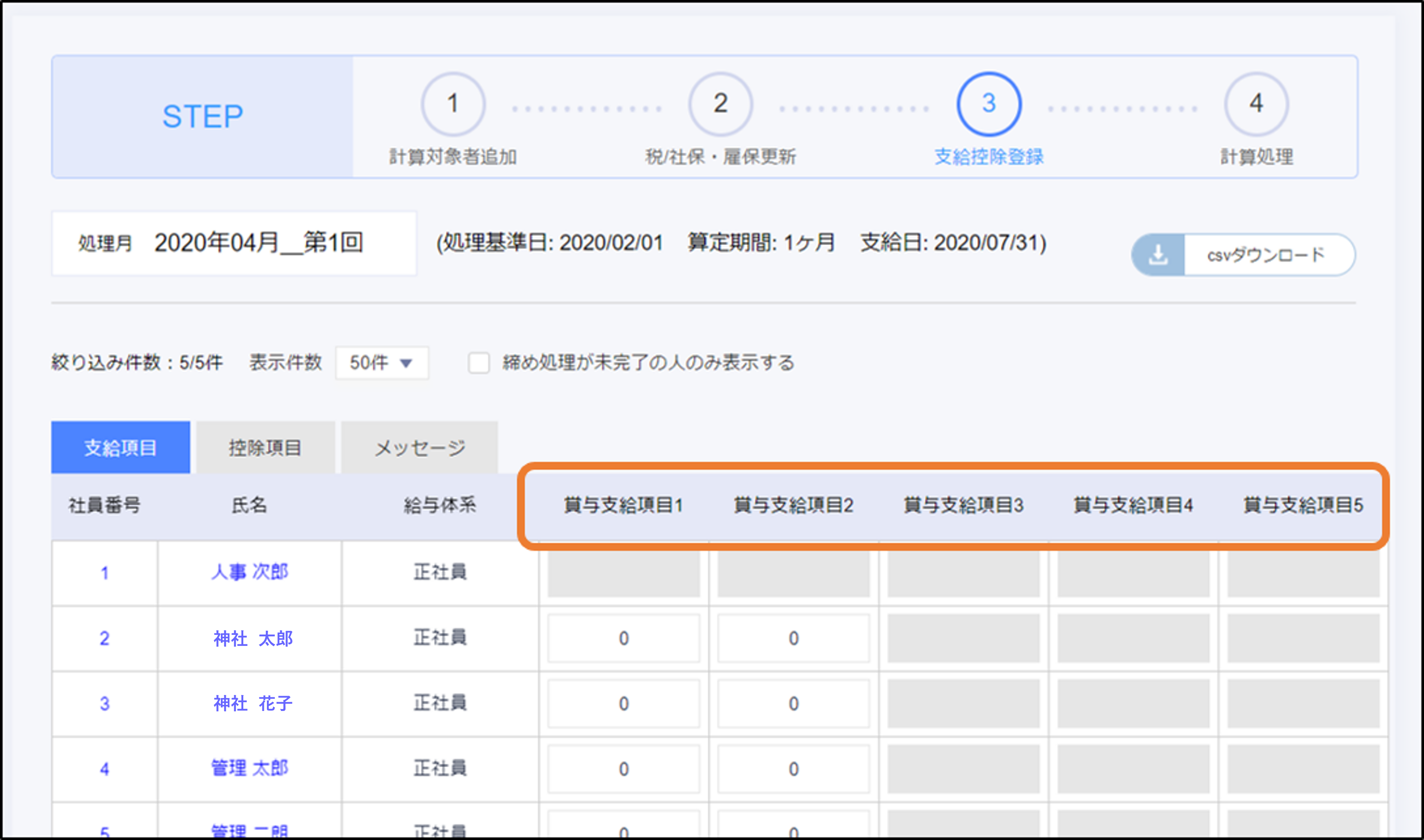Image resolution: width=1424 pixels, height=840 pixels.
Task: Click the 賞与支給項目3 column header
Action: (x=963, y=505)
